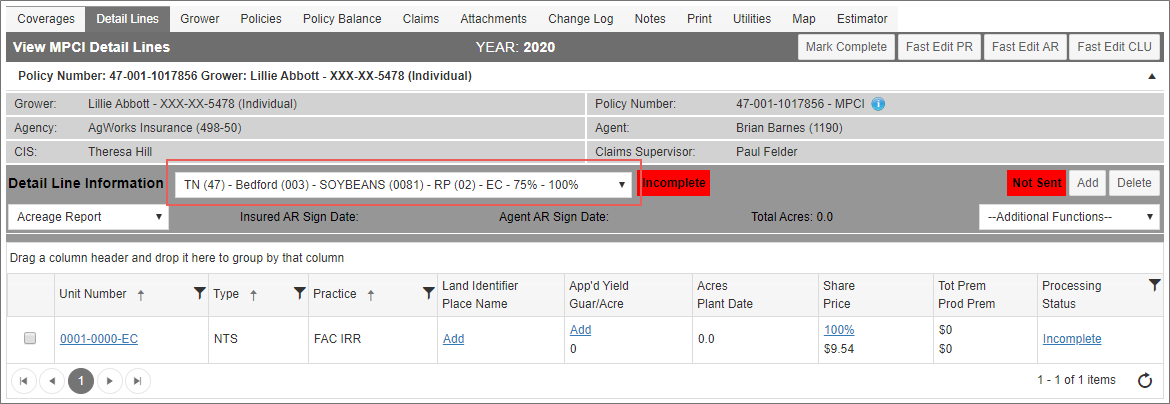Open the detail line selection dropdown
The height and width of the screenshot is (404, 1170).
pos(404,184)
